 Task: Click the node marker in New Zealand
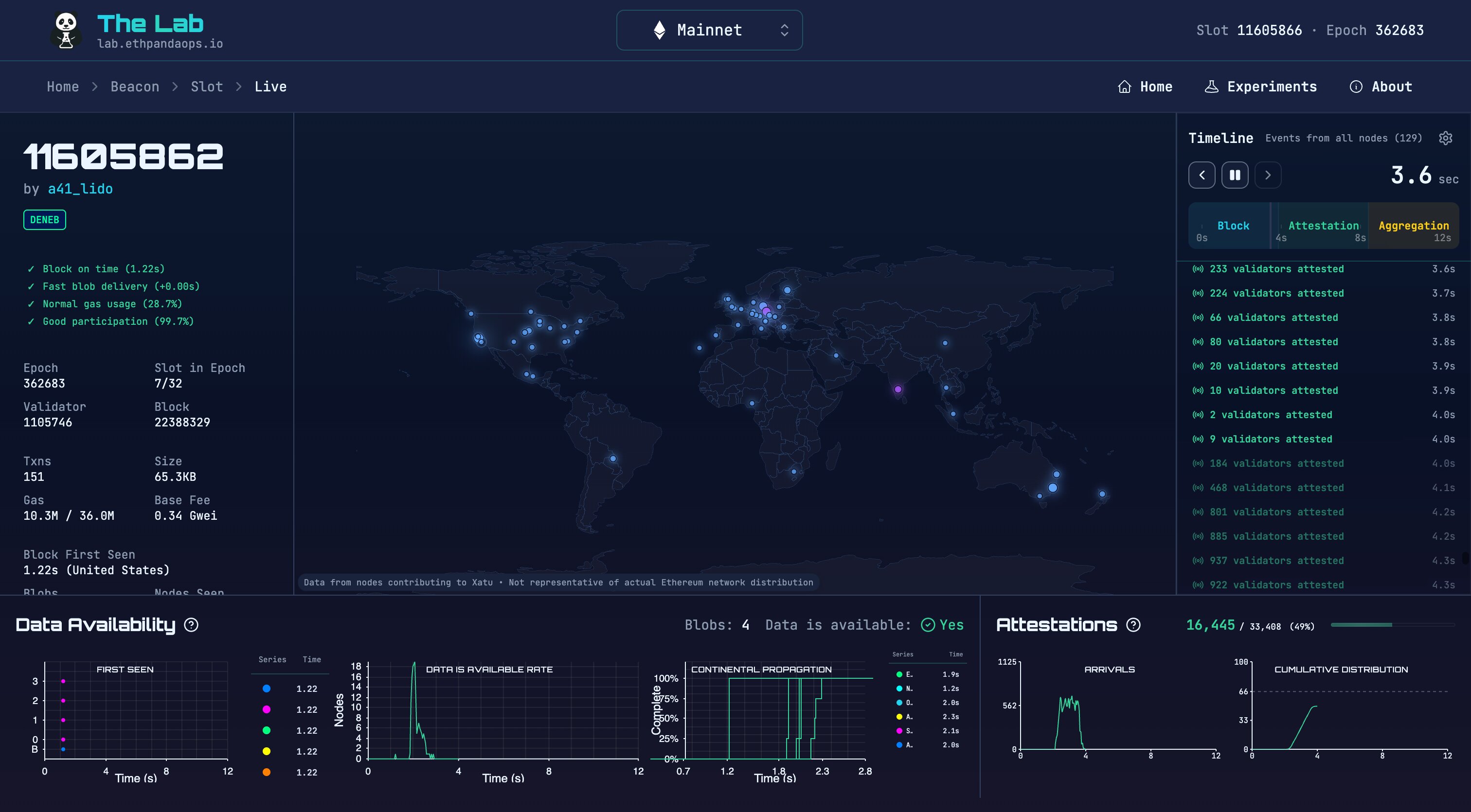click(1102, 494)
